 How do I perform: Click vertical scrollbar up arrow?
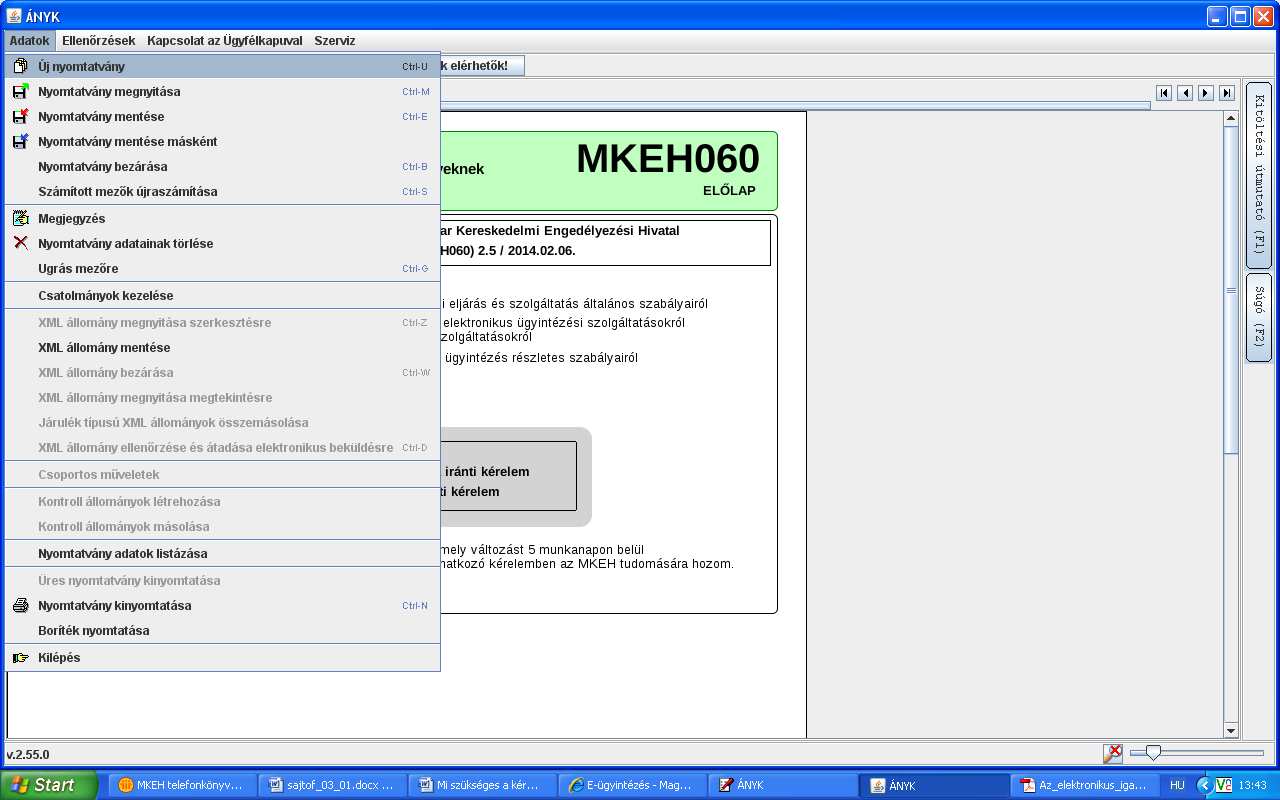pyautogui.click(x=1231, y=119)
